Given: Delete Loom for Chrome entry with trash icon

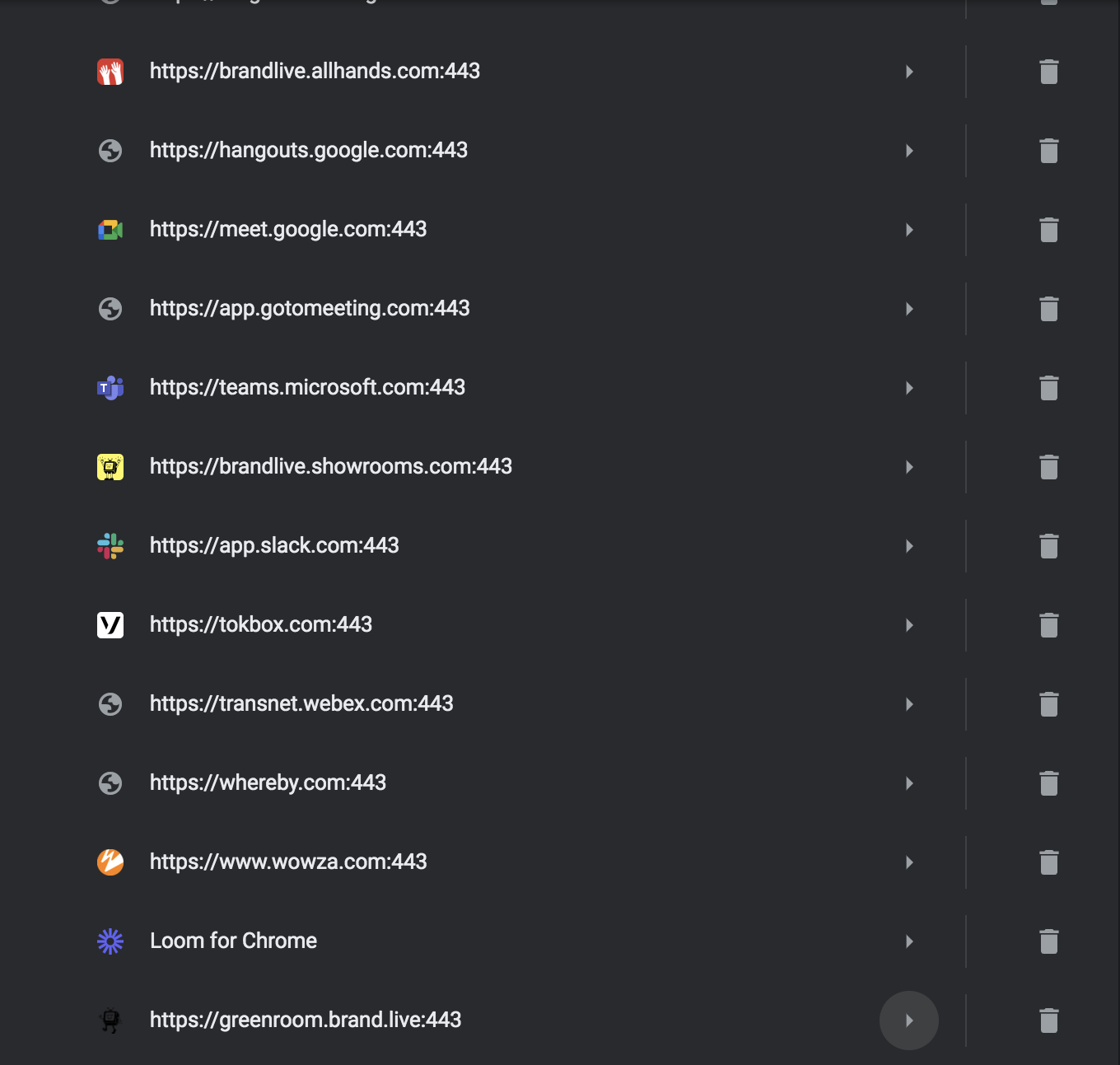Looking at the screenshot, I should (1048, 941).
